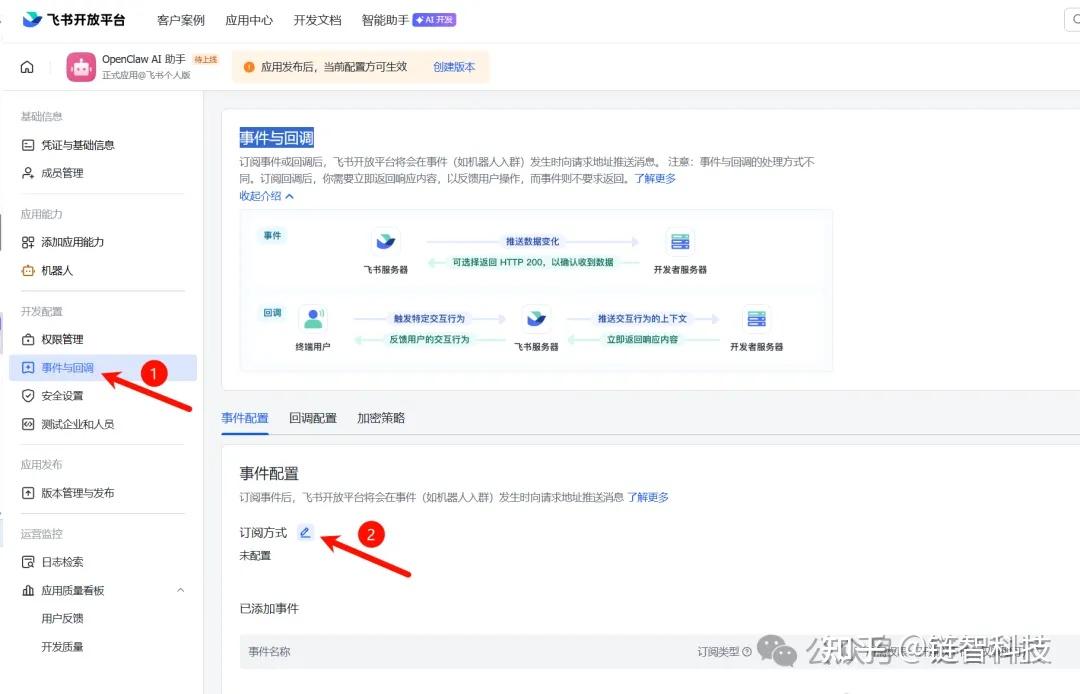This screenshot has height=694, width=1080.
Task: Click the 未配置 status text
Action: point(255,556)
